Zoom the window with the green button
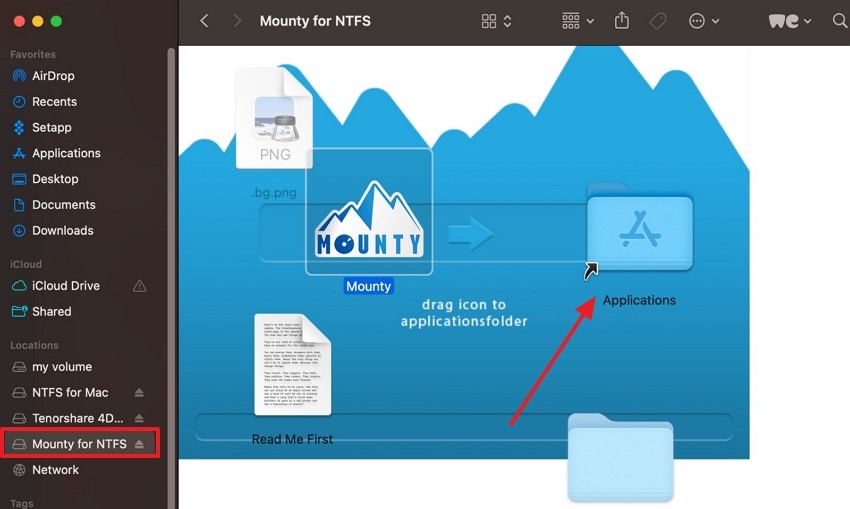850x509 pixels. point(56,21)
